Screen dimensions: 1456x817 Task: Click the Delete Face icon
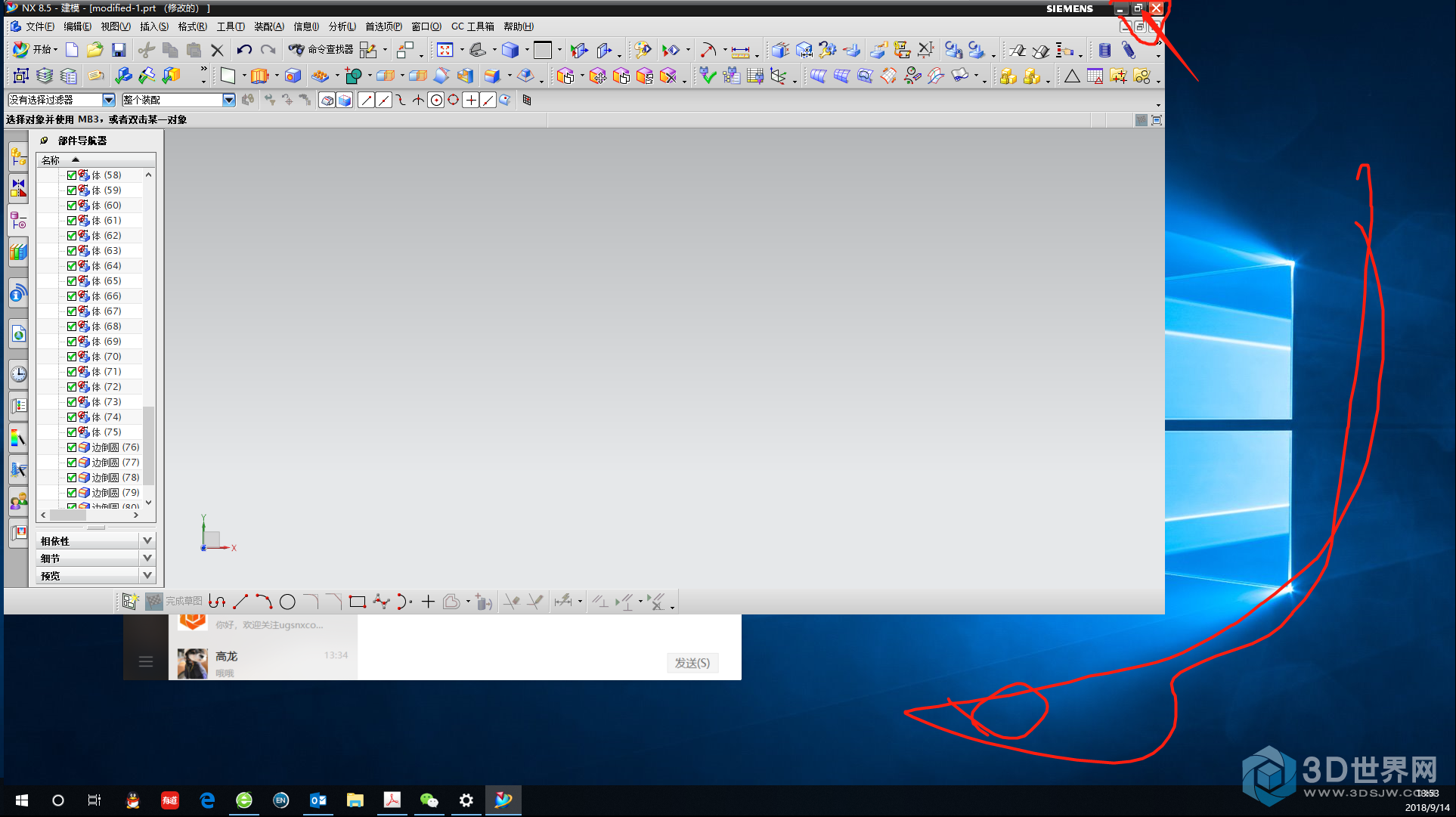[668, 76]
